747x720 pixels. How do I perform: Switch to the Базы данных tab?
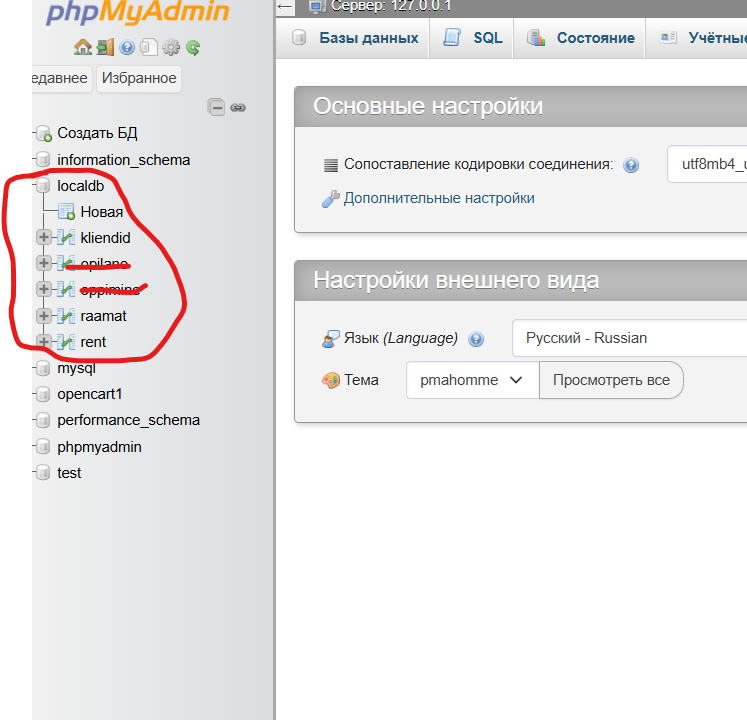[x=355, y=38]
